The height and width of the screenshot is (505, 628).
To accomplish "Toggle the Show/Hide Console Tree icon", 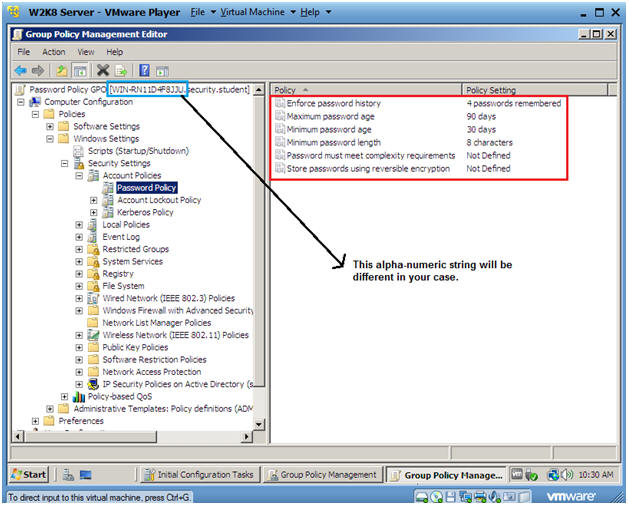I will point(80,71).
